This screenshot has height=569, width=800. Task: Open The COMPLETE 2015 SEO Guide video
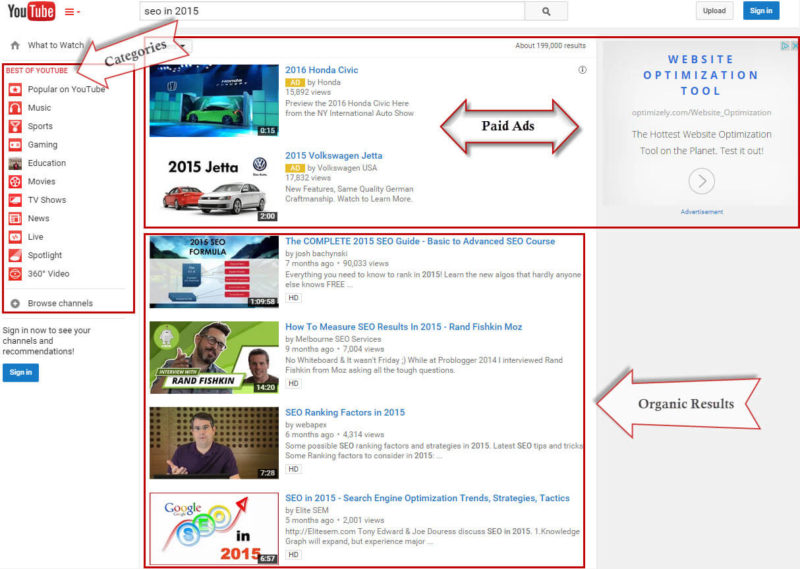tap(420, 241)
